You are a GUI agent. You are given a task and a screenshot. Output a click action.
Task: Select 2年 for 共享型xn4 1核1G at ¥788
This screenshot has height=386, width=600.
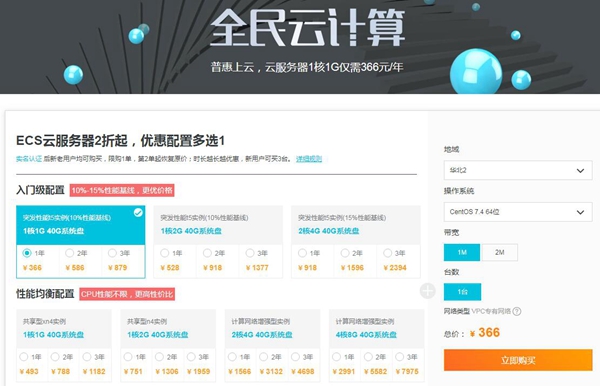55,357
